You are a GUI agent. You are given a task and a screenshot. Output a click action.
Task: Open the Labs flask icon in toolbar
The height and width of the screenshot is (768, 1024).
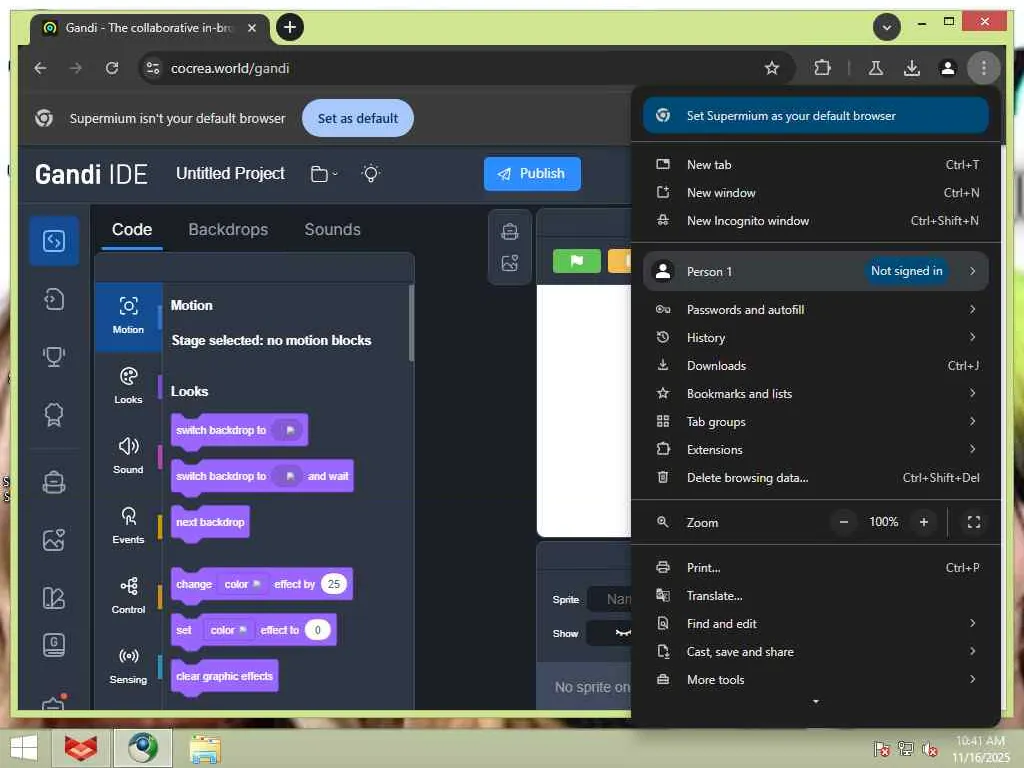876,68
